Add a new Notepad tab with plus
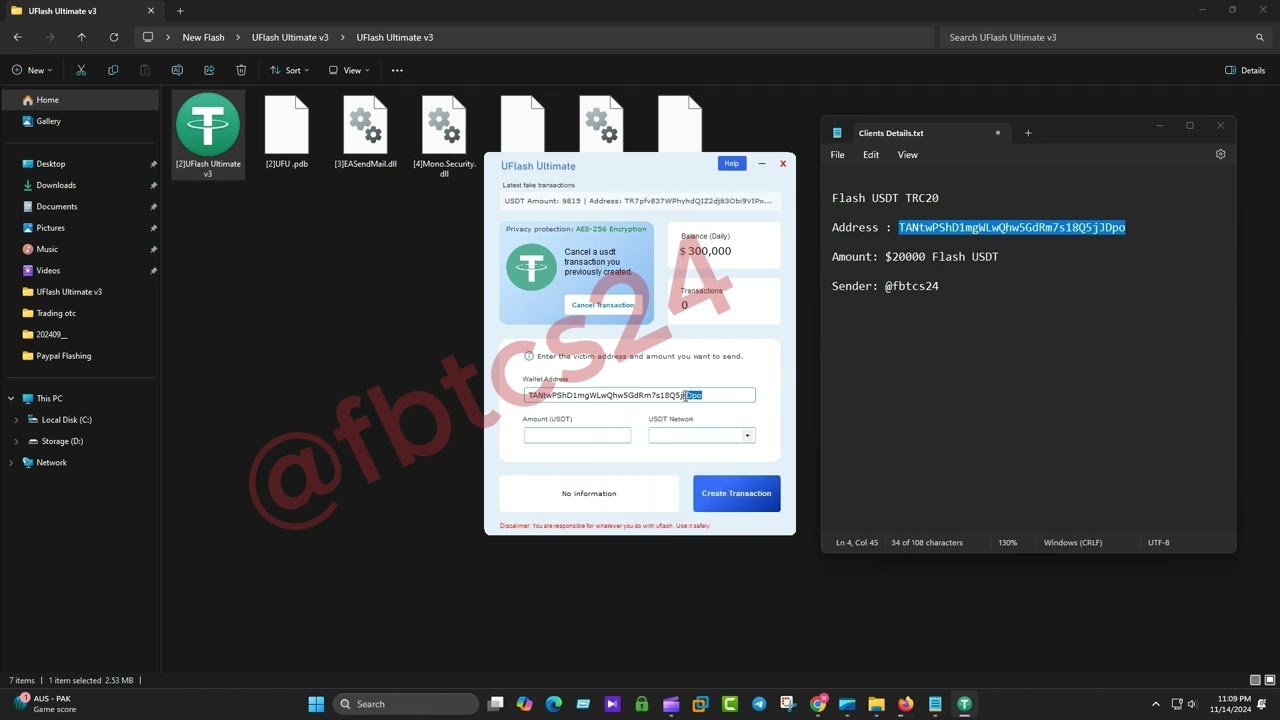Image resolution: width=1280 pixels, height=720 pixels. (1028, 133)
